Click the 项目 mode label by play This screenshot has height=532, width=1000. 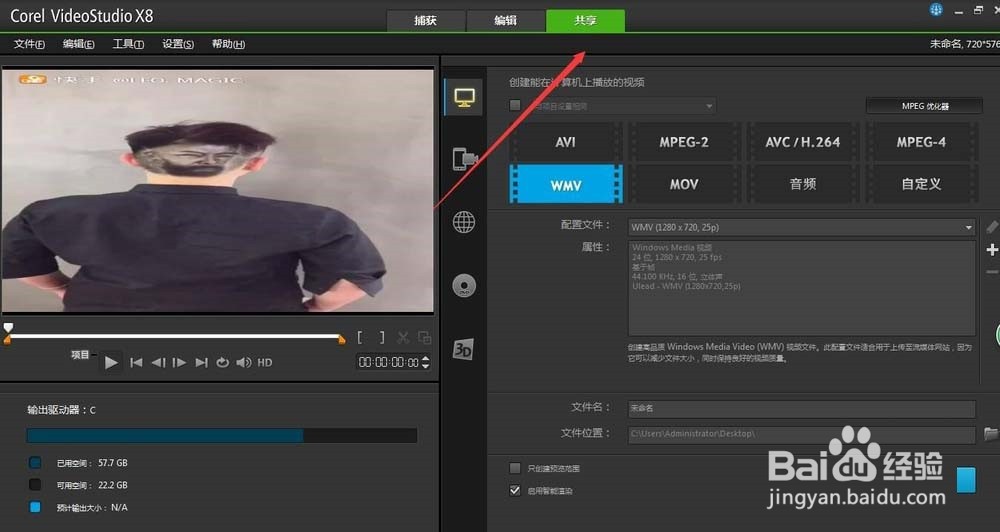[80, 355]
